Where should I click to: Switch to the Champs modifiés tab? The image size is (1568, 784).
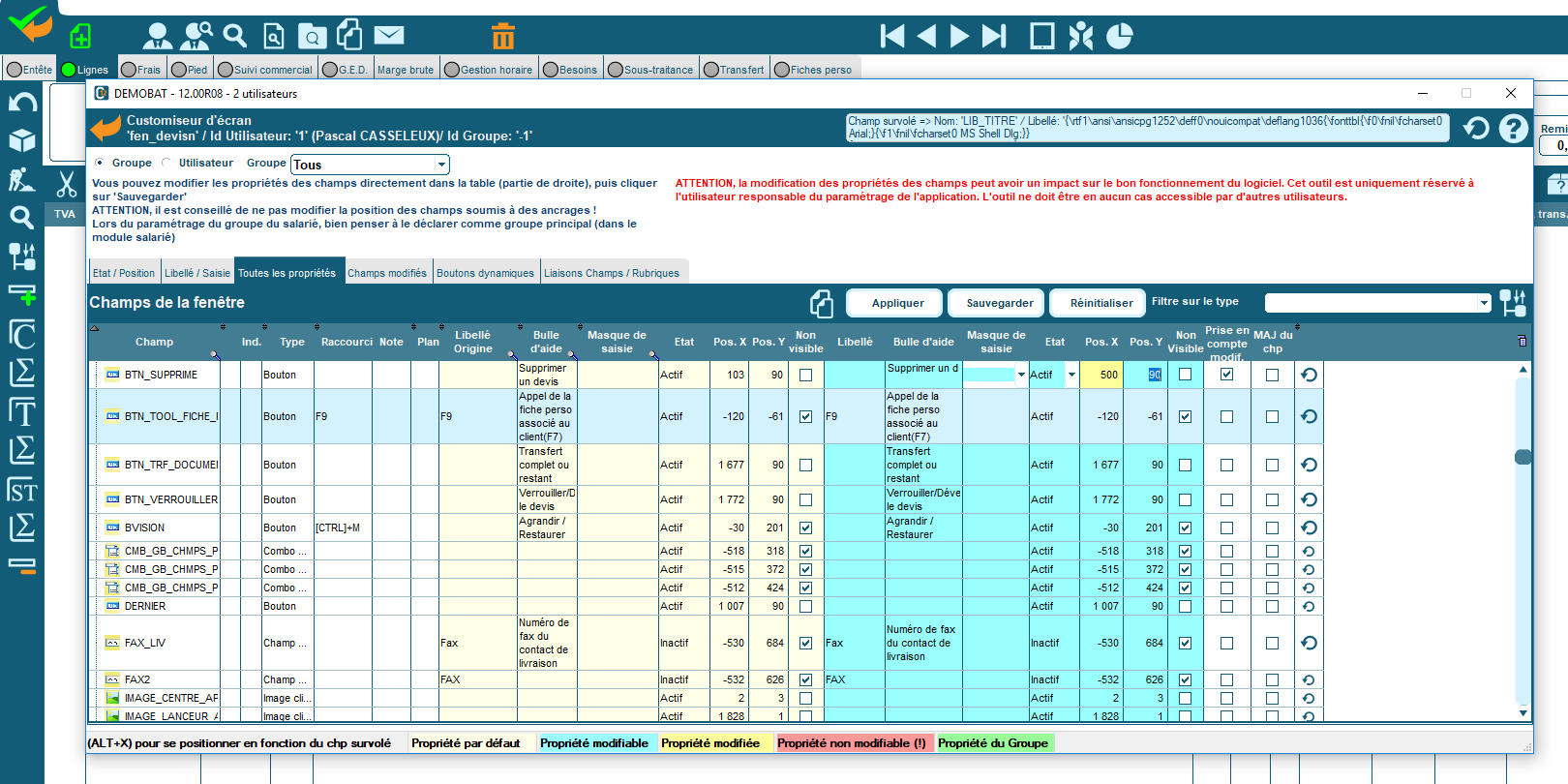click(x=386, y=273)
